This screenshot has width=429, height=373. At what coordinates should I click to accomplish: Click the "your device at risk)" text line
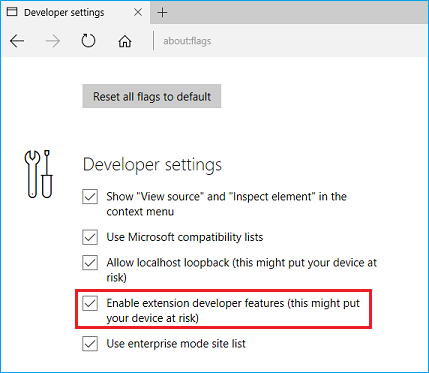coord(153,318)
